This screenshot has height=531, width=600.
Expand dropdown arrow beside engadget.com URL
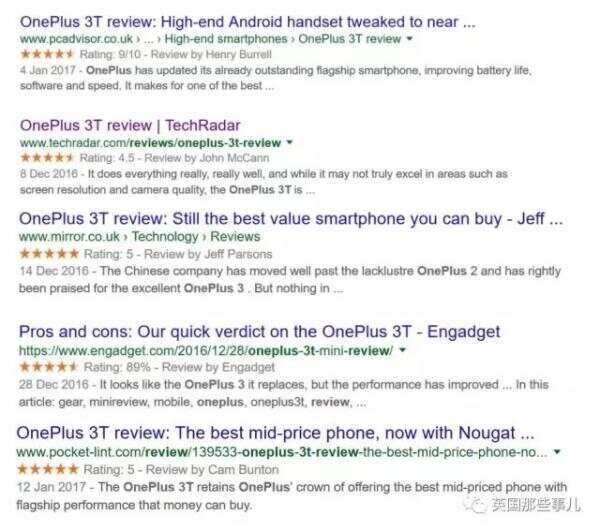(x=402, y=350)
